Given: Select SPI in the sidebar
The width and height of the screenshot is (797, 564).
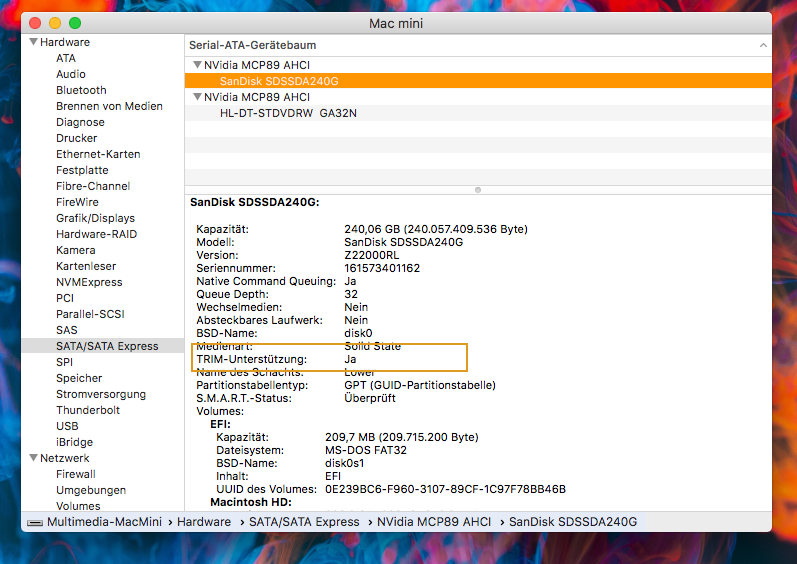Looking at the screenshot, I should coord(65,362).
